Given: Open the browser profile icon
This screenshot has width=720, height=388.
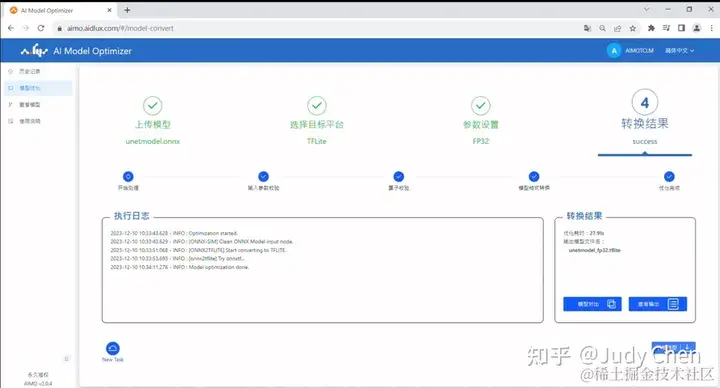Looking at the screenshot, I should pos(697,28).
